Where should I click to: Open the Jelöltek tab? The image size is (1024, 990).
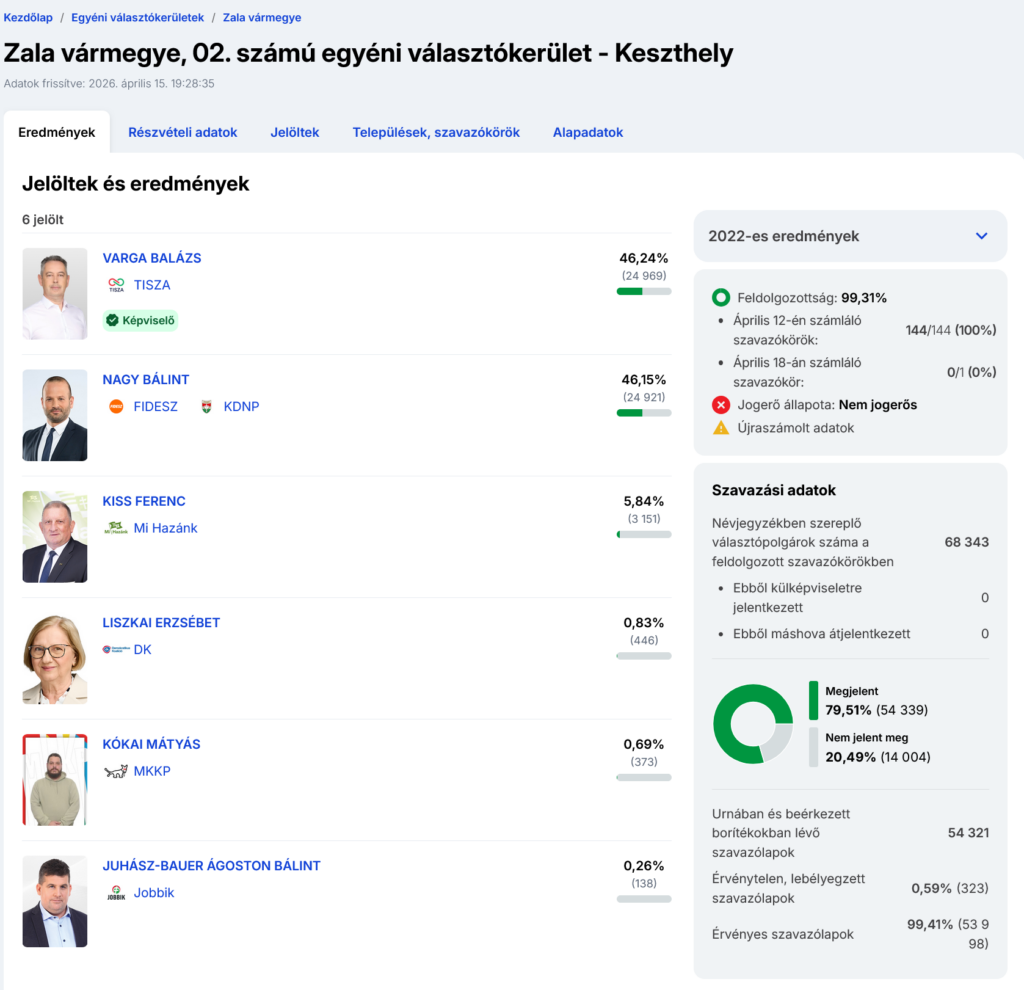click(x=295, y=132)
